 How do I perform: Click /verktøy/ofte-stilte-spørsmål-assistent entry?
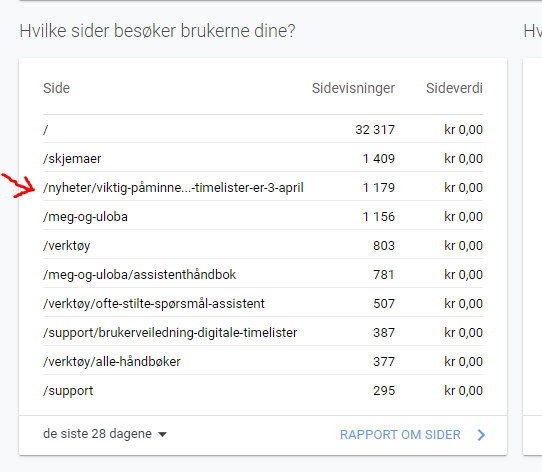pos(153,304)
